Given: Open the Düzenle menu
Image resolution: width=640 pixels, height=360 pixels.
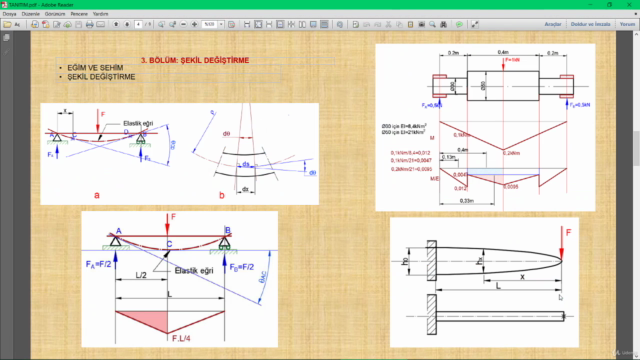Looking at the screenshot, I should pyautogui.click(x=31, y=14).
